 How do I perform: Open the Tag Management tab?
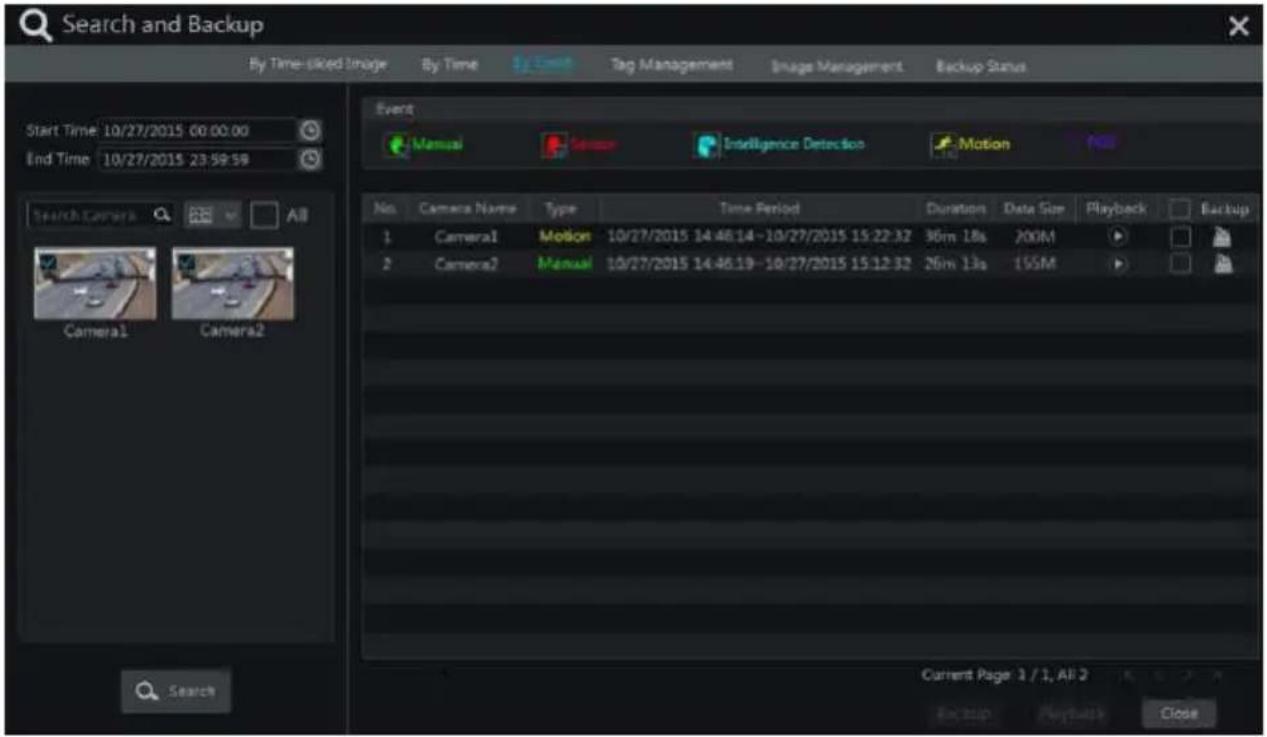coord(671,64)
